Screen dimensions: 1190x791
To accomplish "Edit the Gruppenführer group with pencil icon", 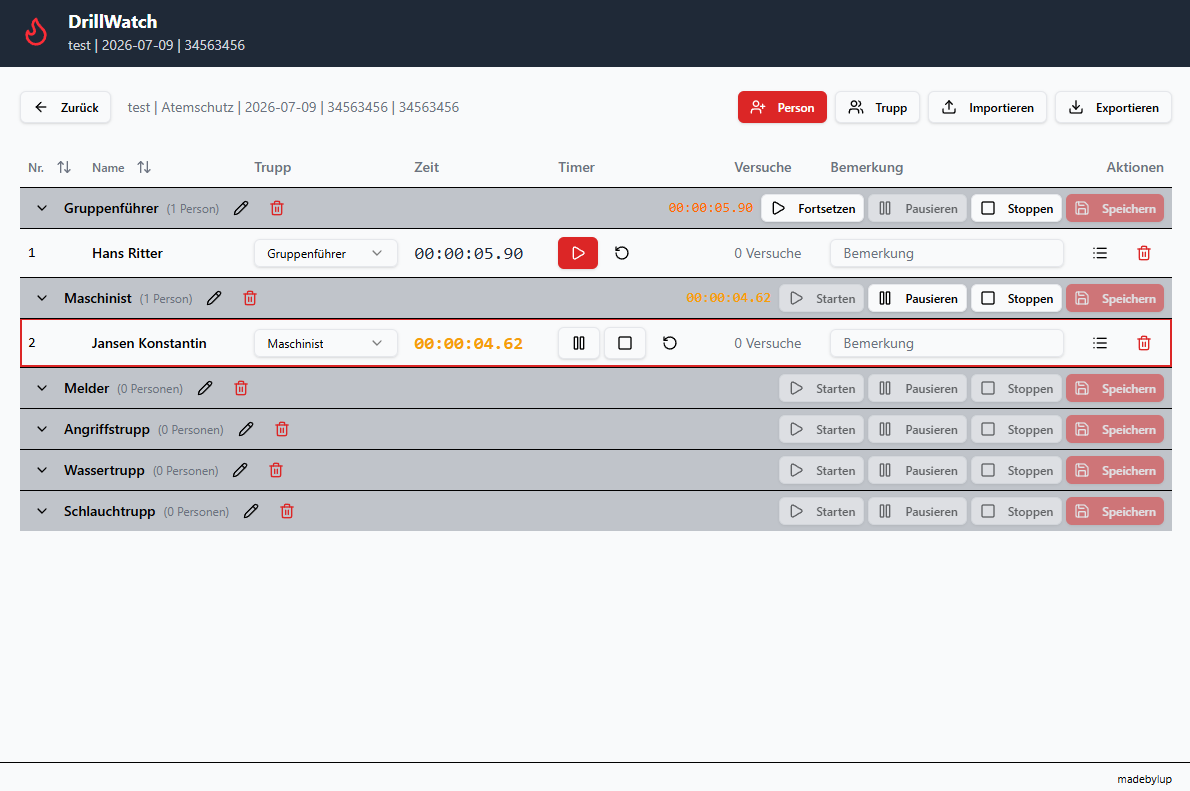I will [x=241, y=208].
